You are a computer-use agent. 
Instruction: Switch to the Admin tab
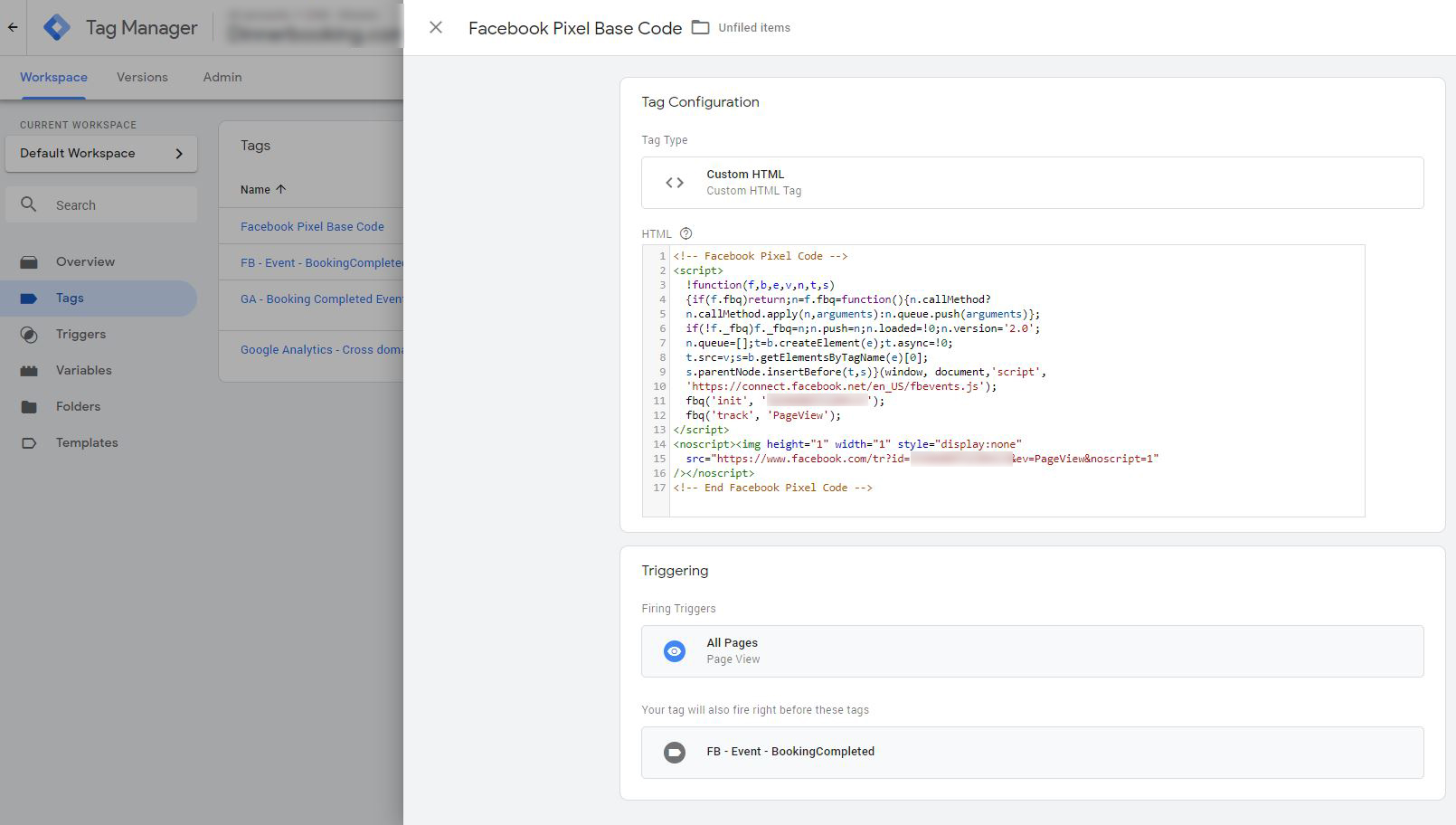pyautogui.click(x=222, y=77)
